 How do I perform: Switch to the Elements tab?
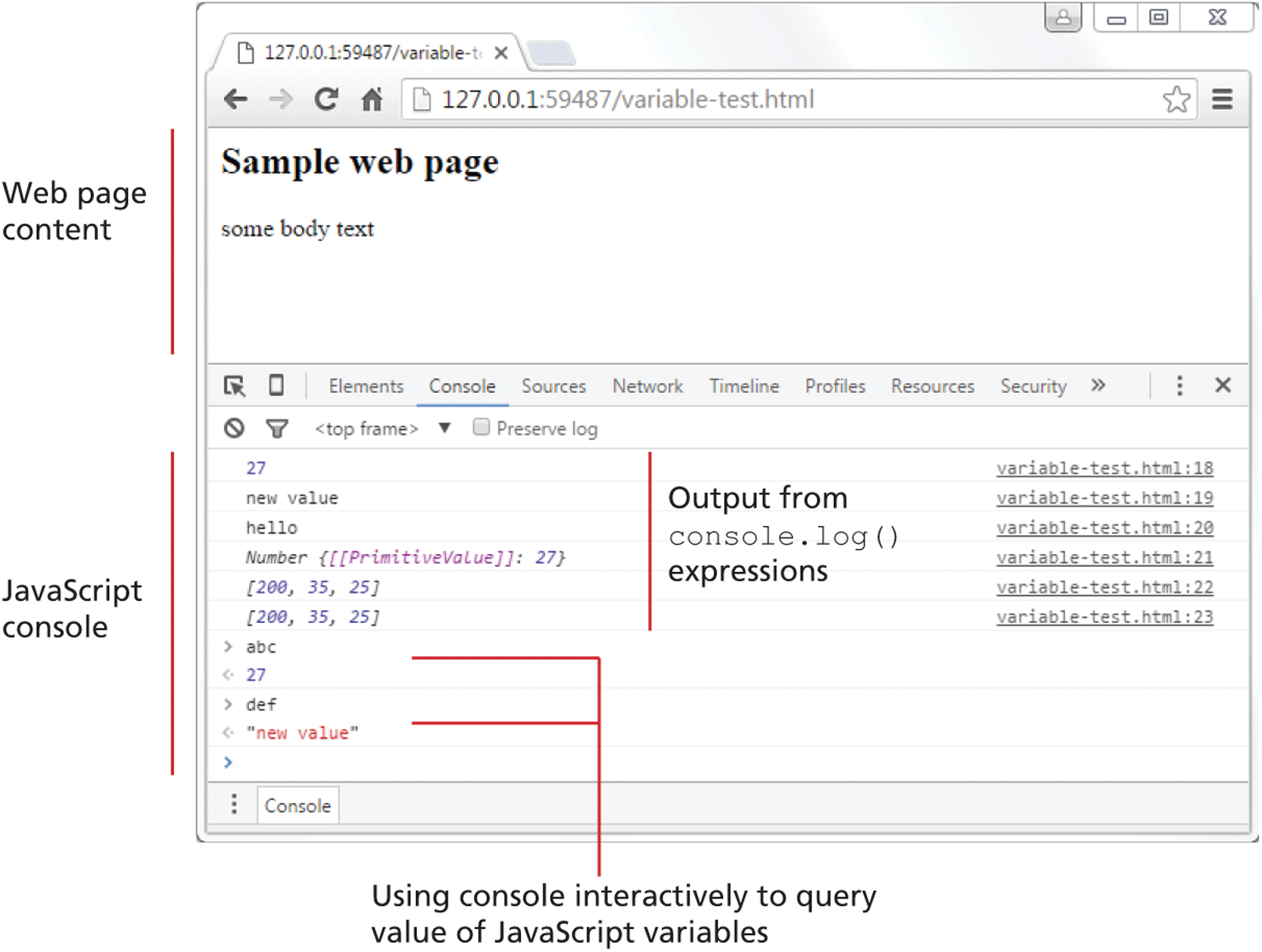click(x=366, y=386)
